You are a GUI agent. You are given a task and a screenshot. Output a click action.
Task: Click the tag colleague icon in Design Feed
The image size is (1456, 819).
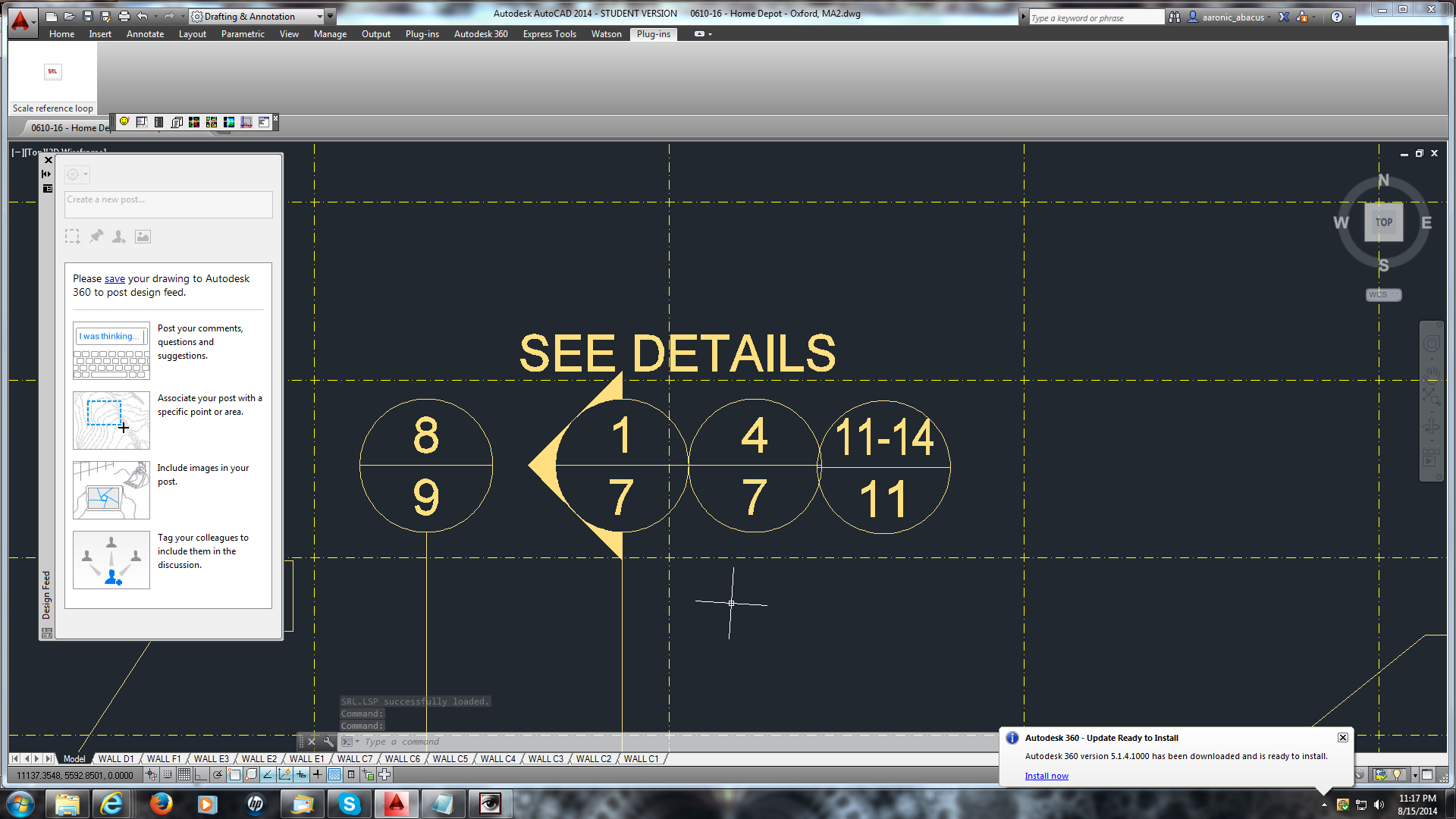118,237
